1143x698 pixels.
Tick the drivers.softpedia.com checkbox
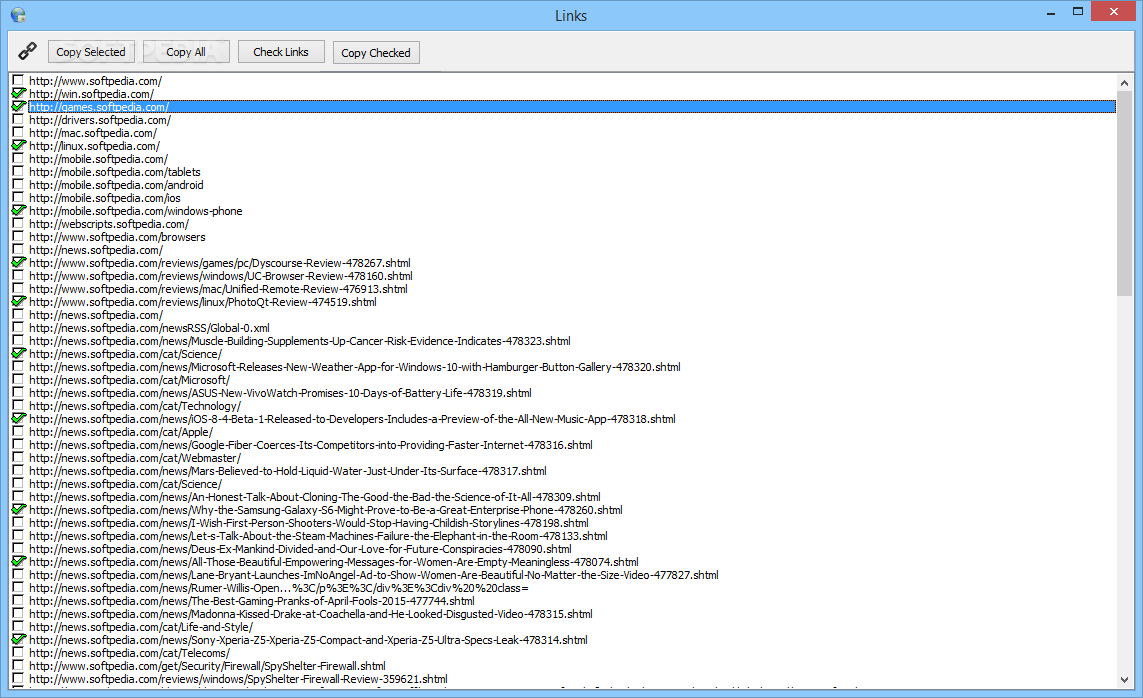17,119
